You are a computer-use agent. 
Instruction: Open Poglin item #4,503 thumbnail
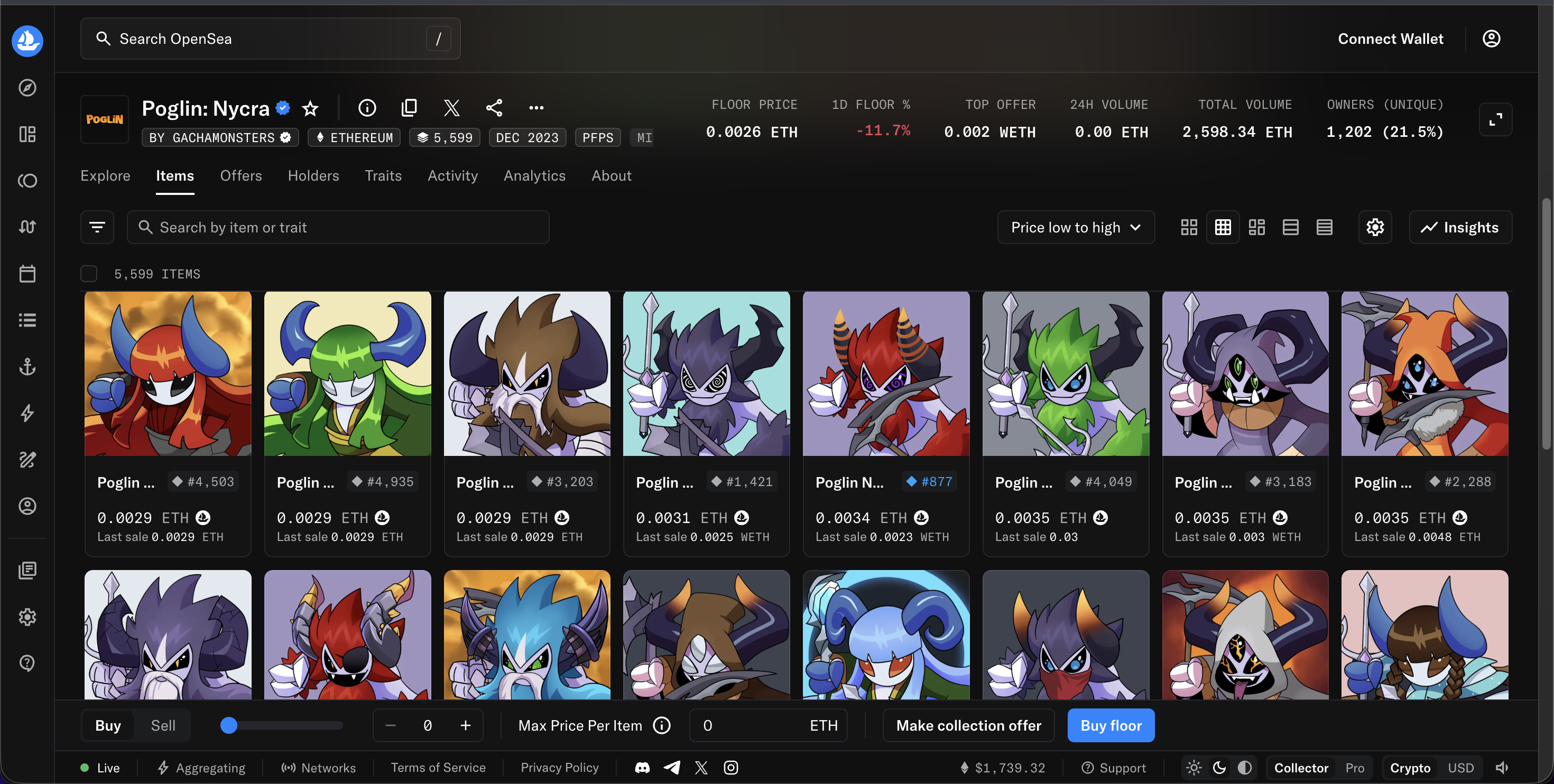[168, 374]
